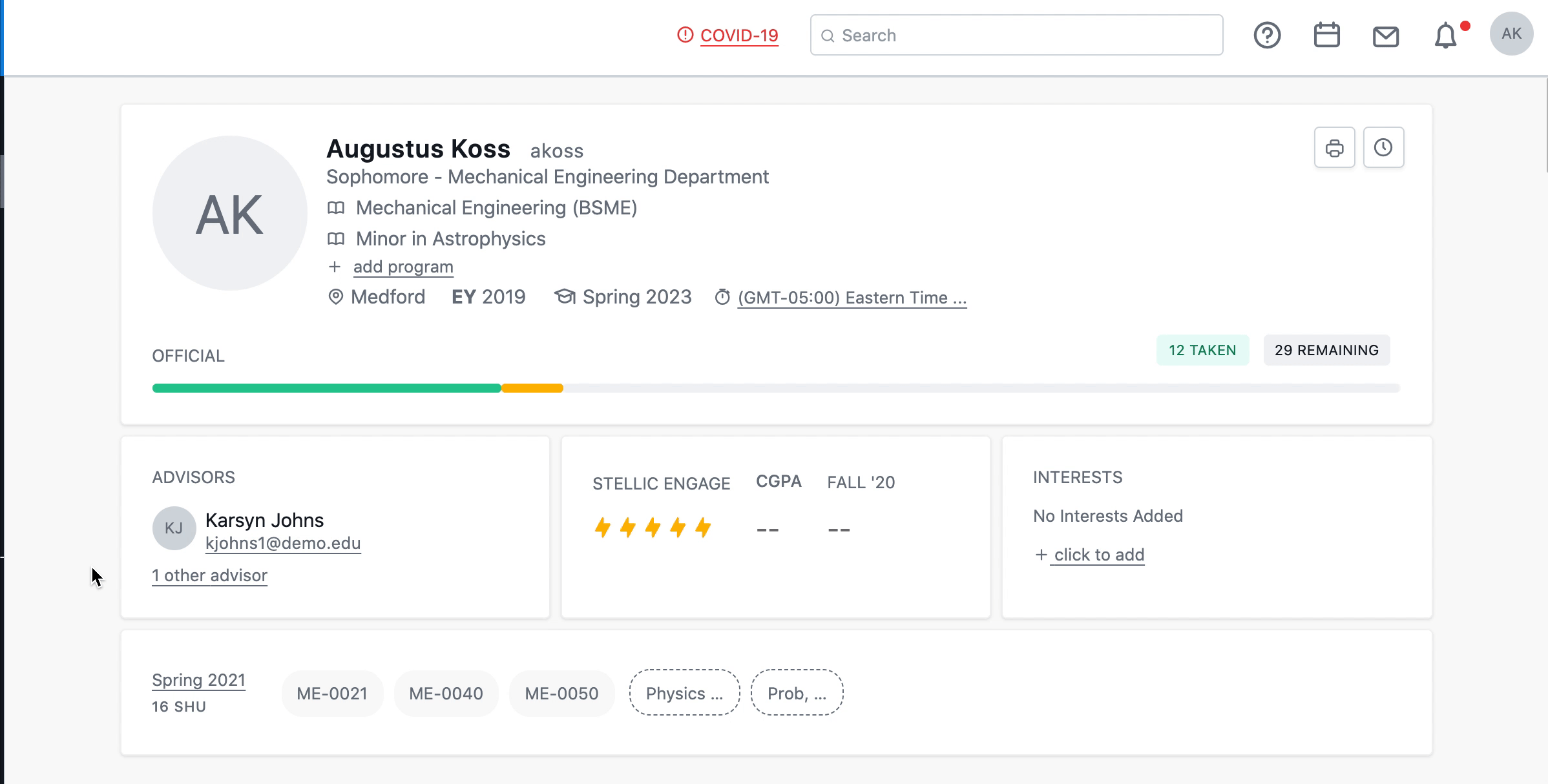
Task: Select the ME-0021 course chip
Action: click(x=332, y=694)
